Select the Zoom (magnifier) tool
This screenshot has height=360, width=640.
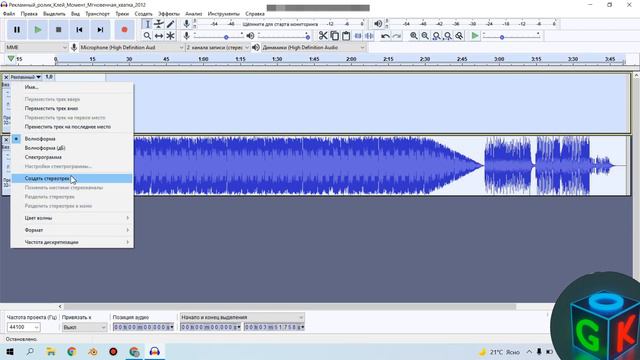click(147, 36)
